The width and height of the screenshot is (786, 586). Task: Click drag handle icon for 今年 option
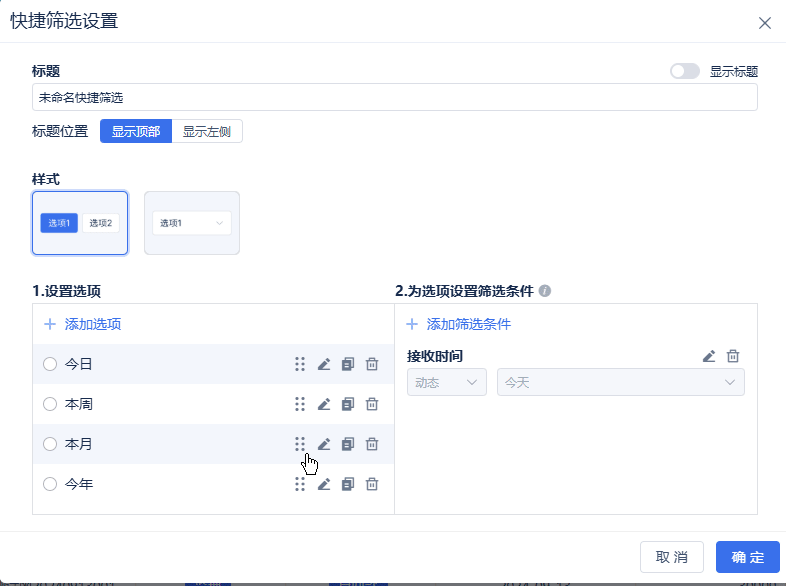(300, 484)
